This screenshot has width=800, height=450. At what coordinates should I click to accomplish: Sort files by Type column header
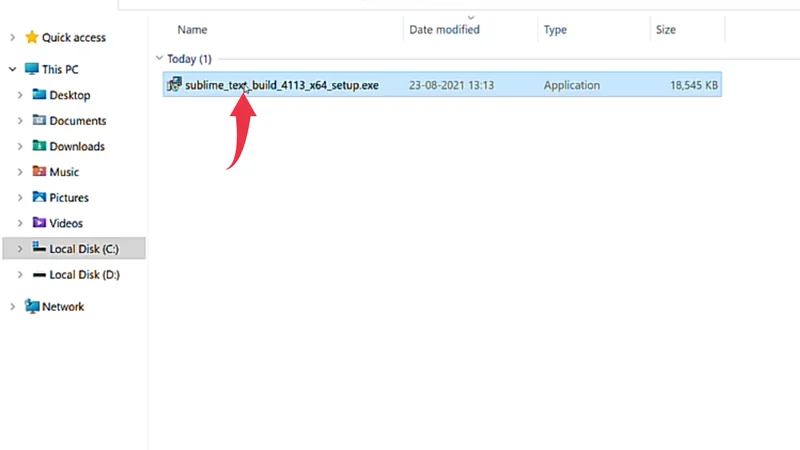[555, 30]
